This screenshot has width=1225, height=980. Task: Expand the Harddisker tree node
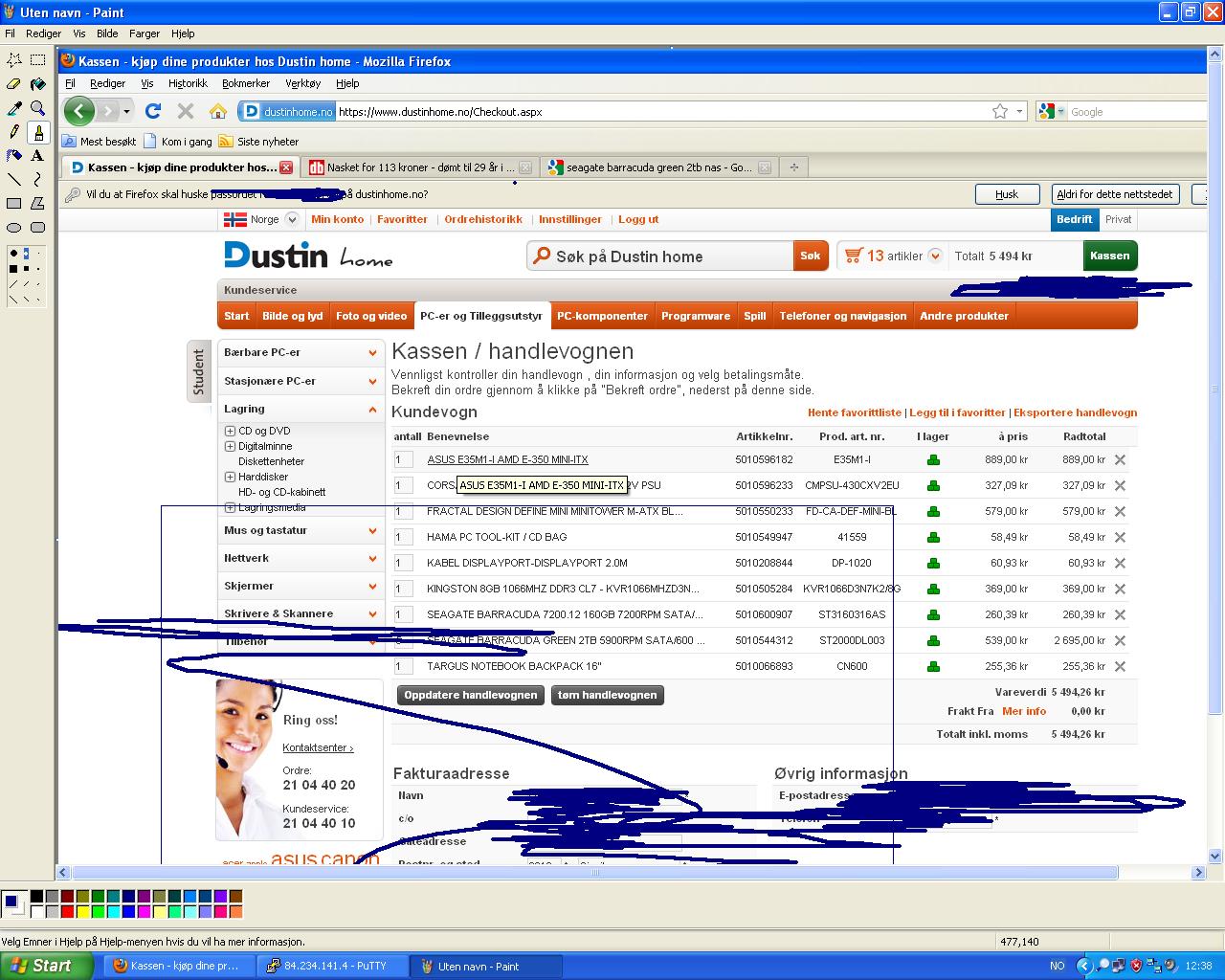230,477
